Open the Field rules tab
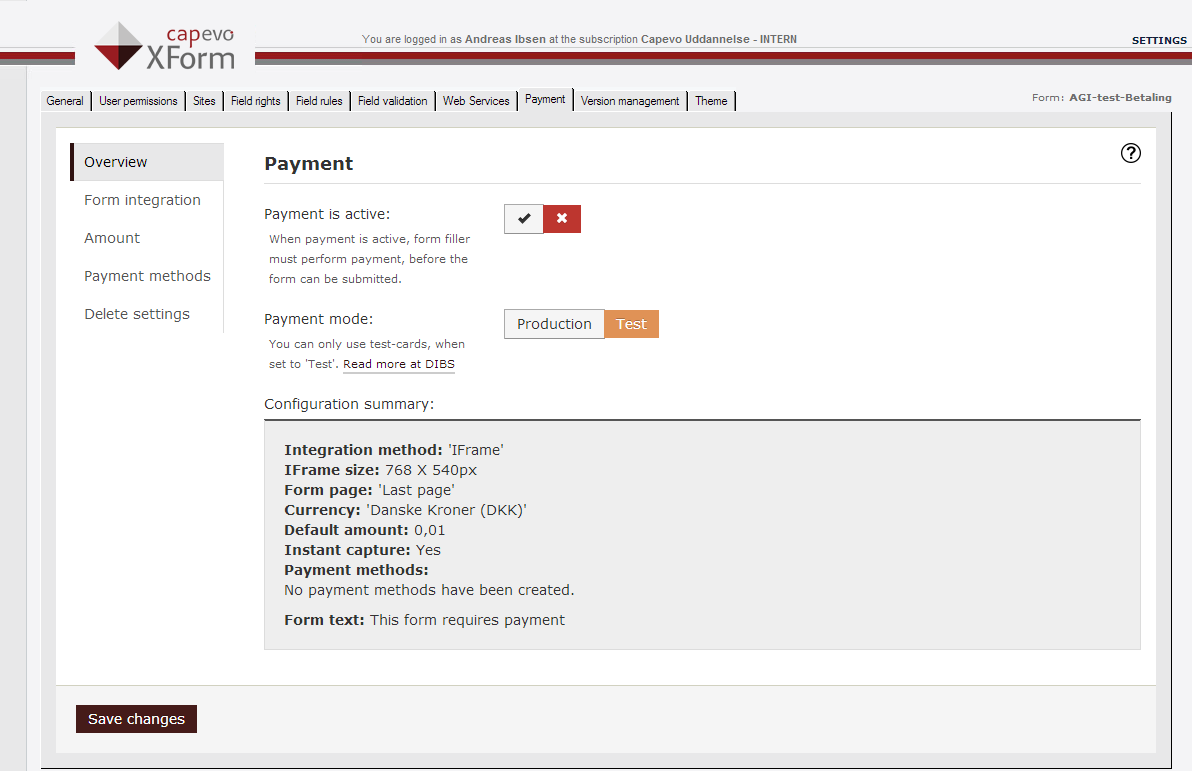Viewport: 1192px width, 771px height. coord(319,101)
